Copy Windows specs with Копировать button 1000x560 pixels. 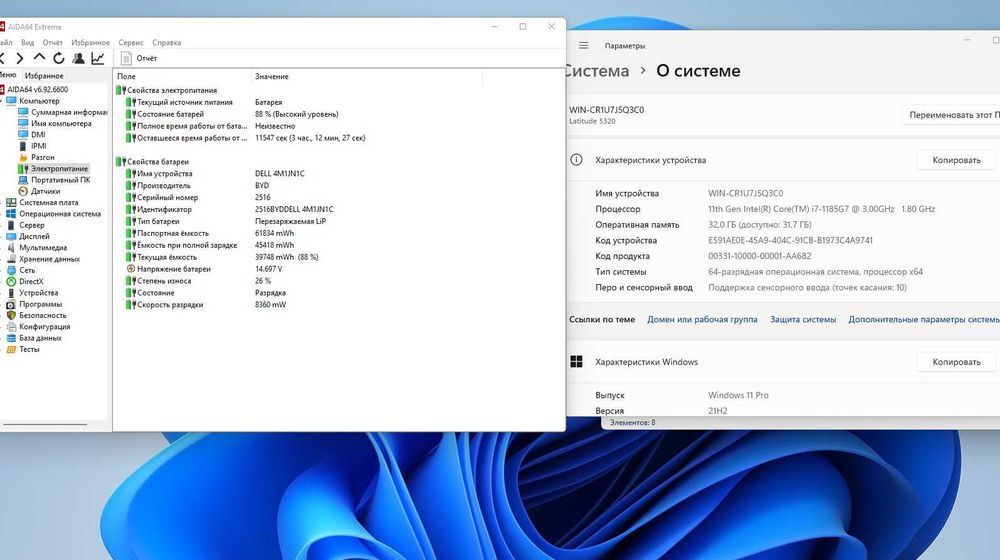[956, 362]
